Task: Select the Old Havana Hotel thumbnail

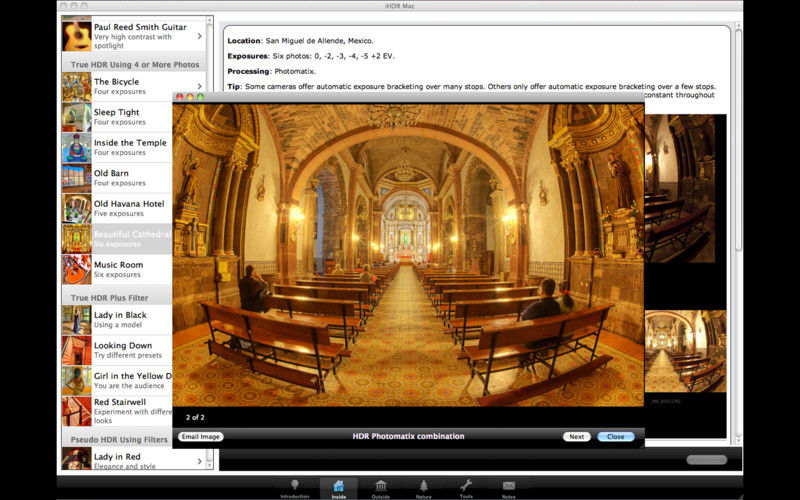Action: (x=77, y=209)
